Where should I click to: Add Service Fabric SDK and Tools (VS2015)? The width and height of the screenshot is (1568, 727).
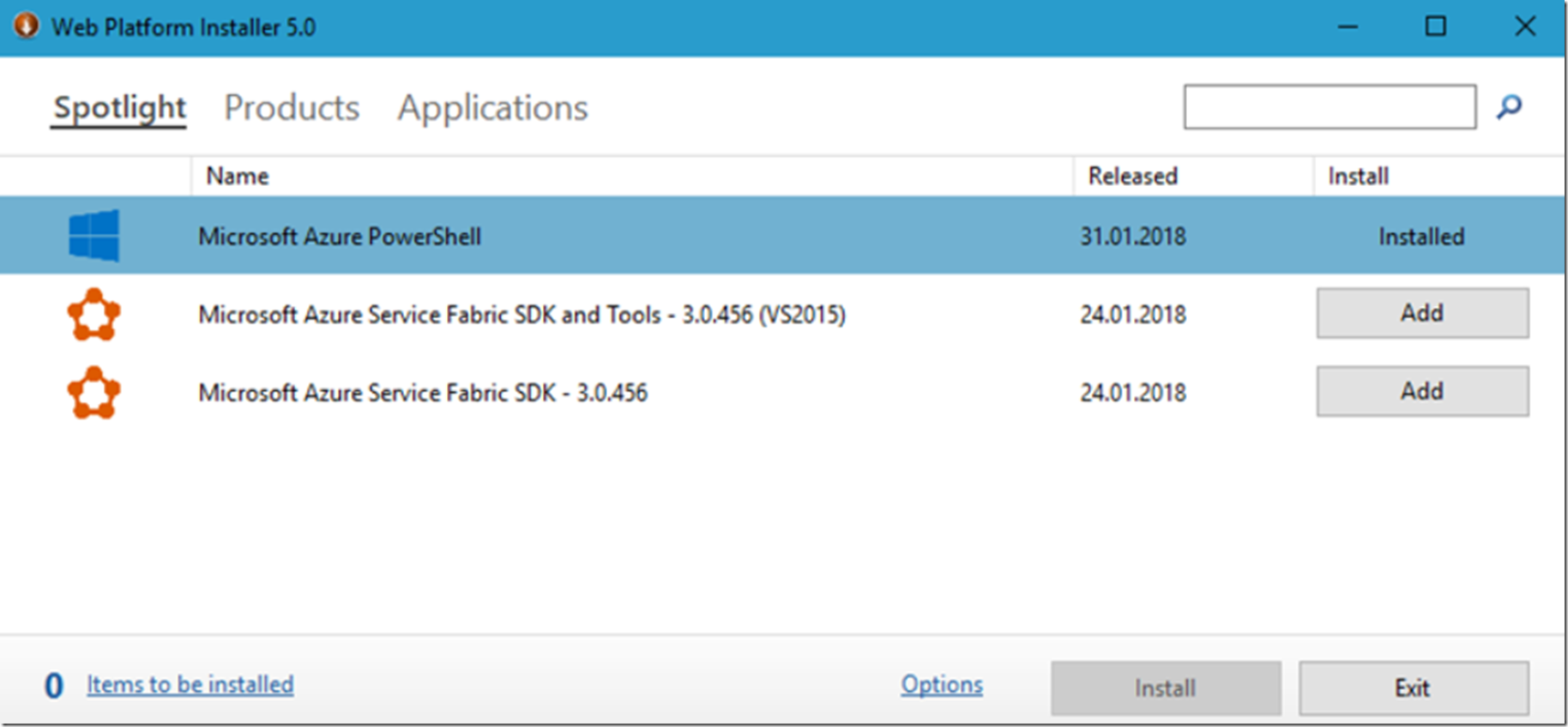tap(1422, 313)
